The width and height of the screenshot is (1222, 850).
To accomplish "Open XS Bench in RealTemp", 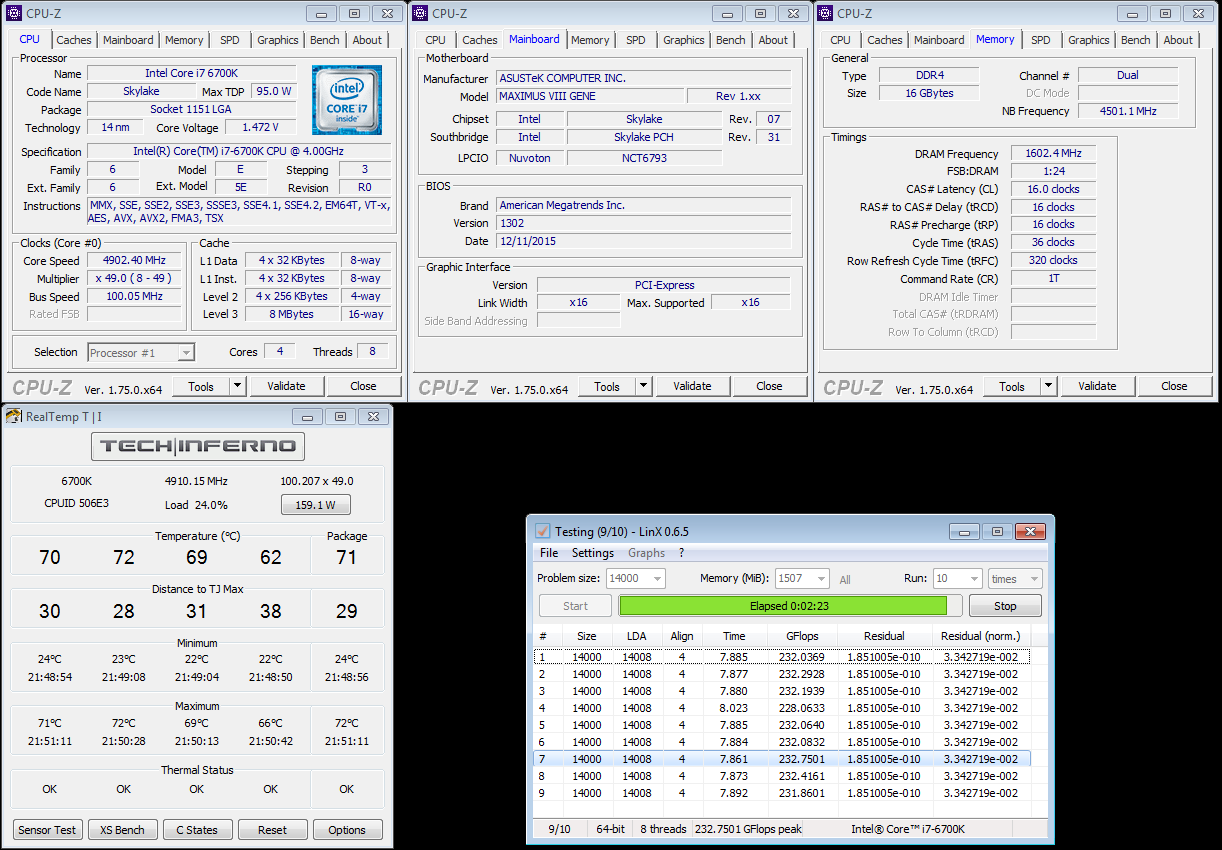I will click(x=122, y=830).
